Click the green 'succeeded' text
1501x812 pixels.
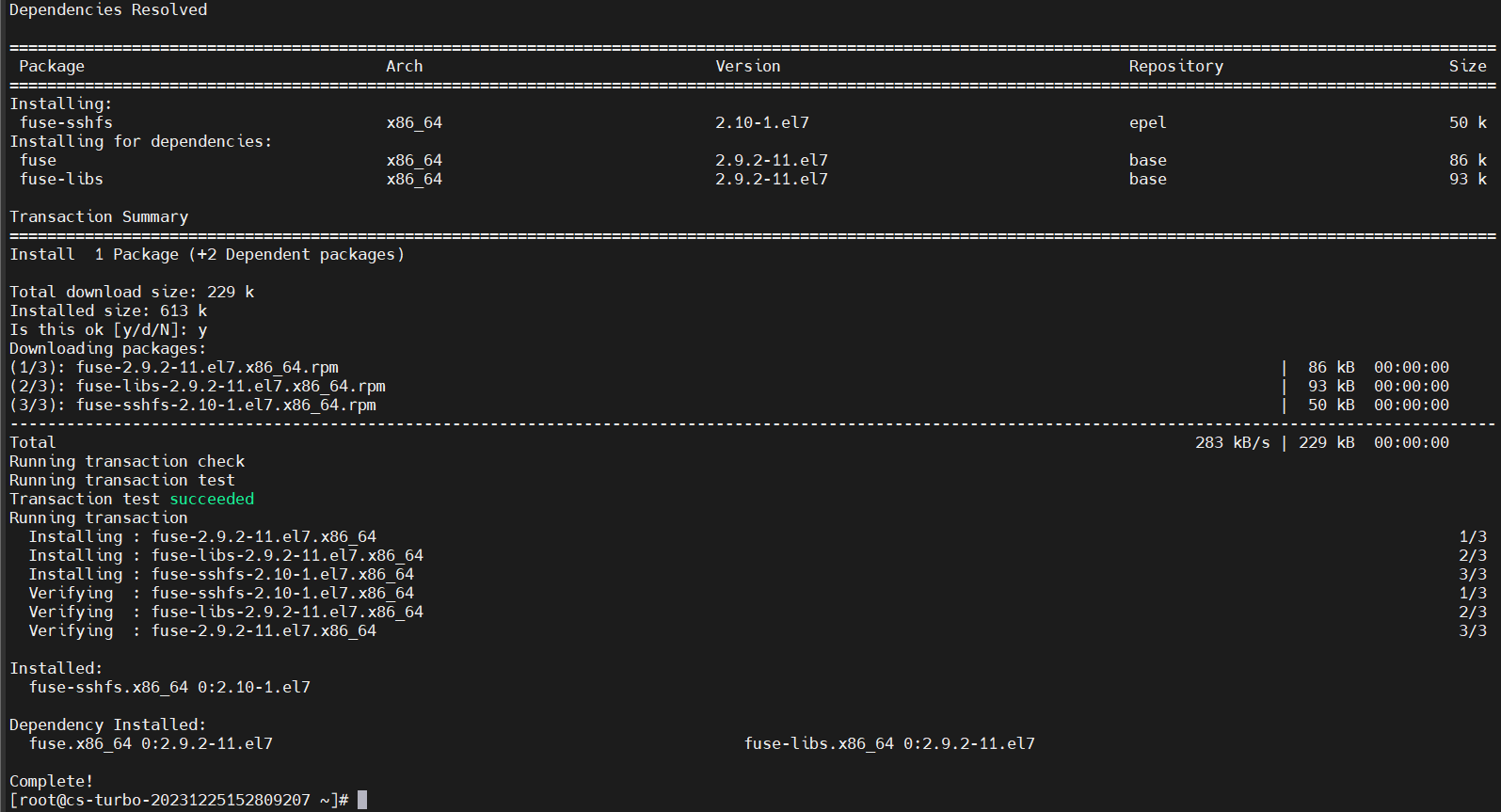point(212,499)
